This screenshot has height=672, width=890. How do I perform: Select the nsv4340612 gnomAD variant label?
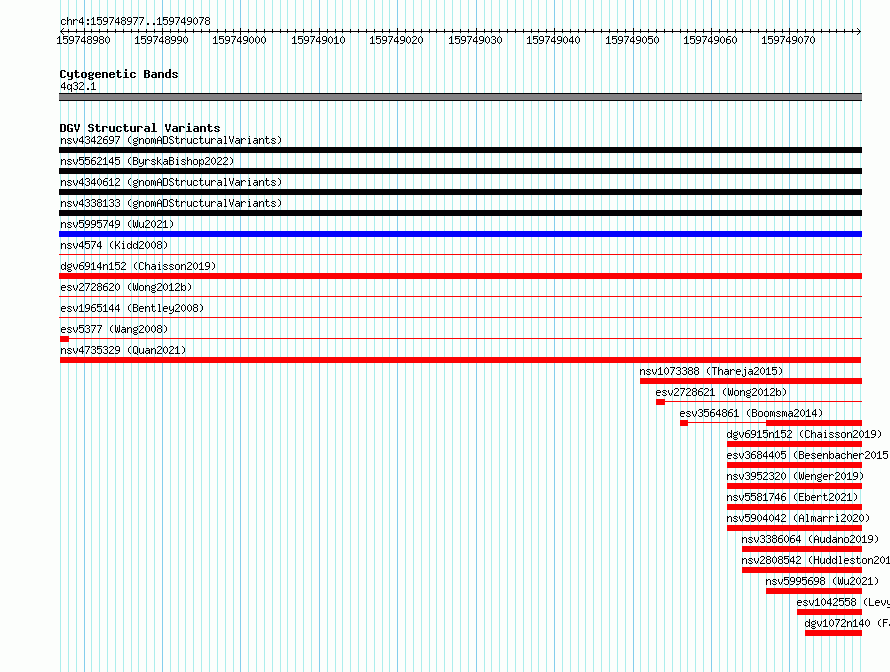171,182
